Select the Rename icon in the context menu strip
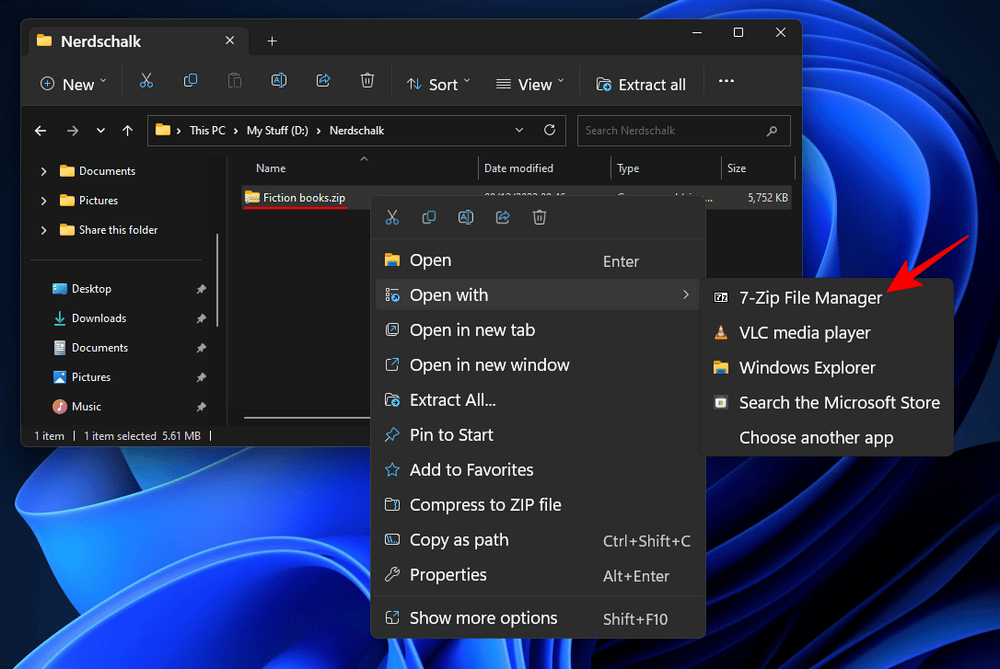 tap(465, 217)
